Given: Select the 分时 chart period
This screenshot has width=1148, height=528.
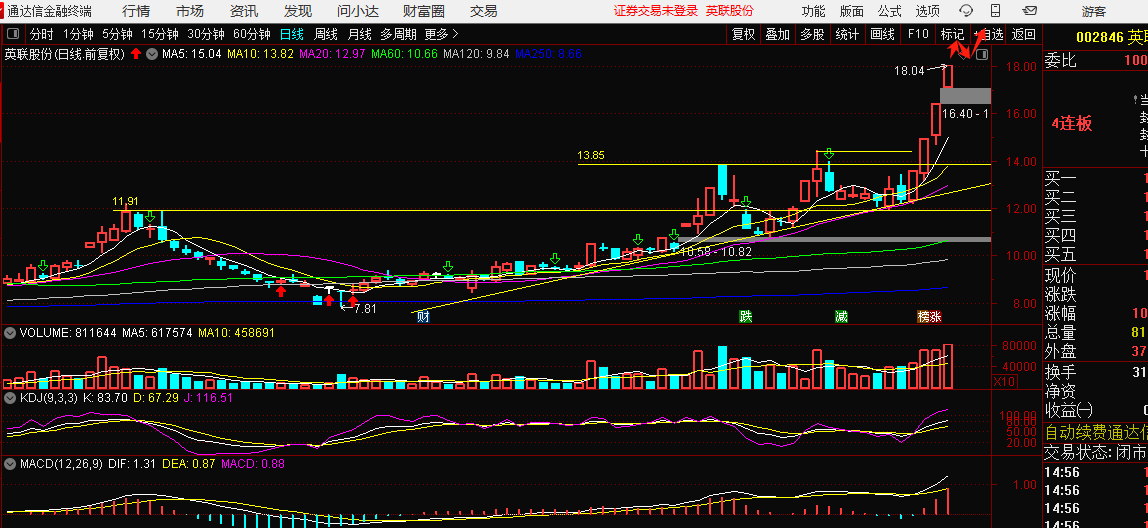Looking at the screenshot, I should click(42, 34).
